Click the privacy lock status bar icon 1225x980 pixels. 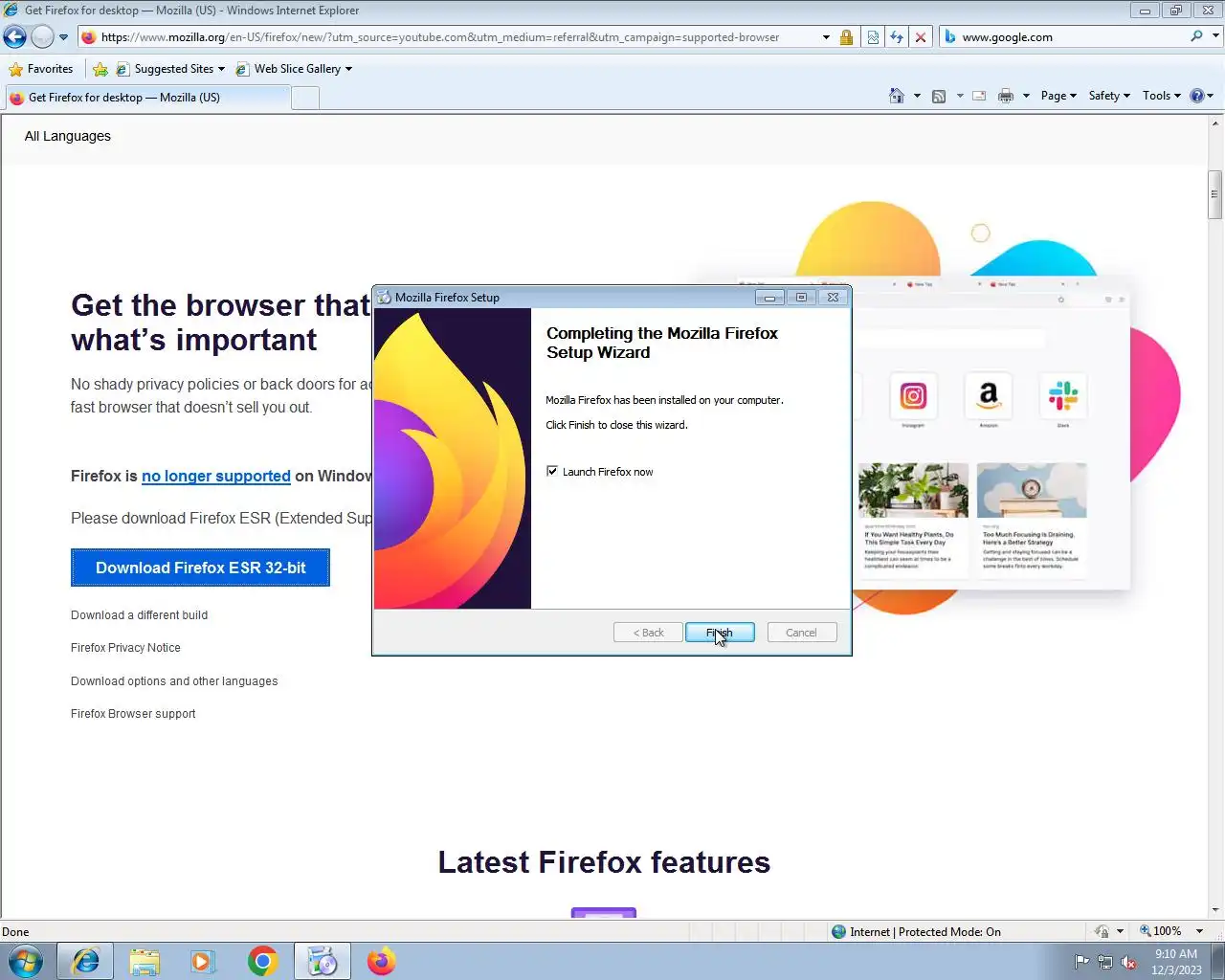(1102, 931)
